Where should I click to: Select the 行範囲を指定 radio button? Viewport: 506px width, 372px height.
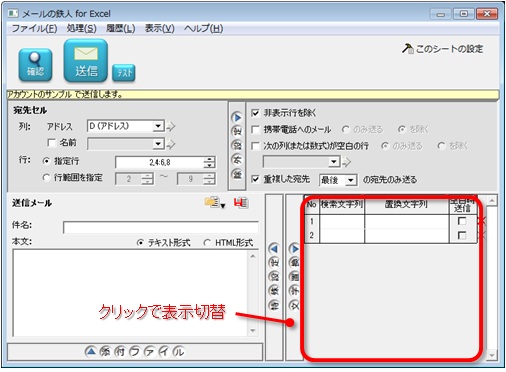[46, 178]
